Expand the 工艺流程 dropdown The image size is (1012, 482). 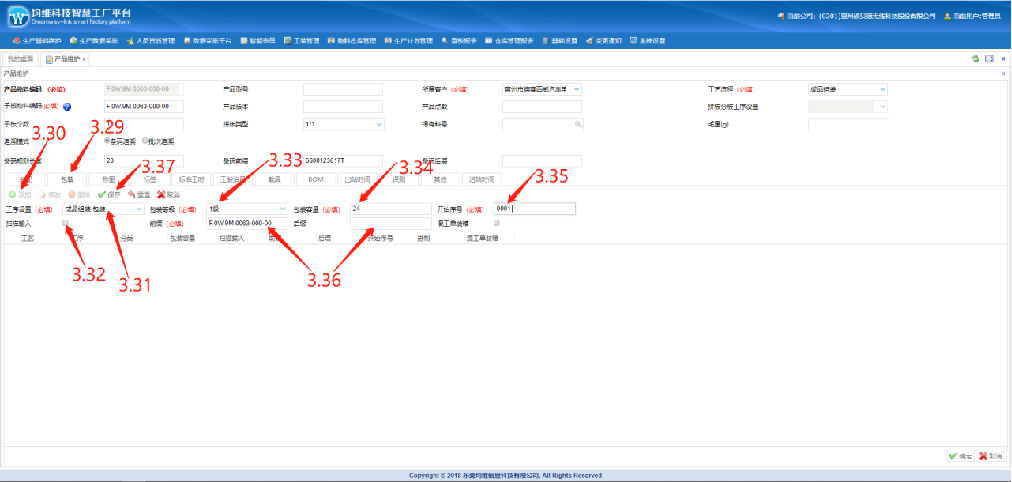tap(882, 89)
